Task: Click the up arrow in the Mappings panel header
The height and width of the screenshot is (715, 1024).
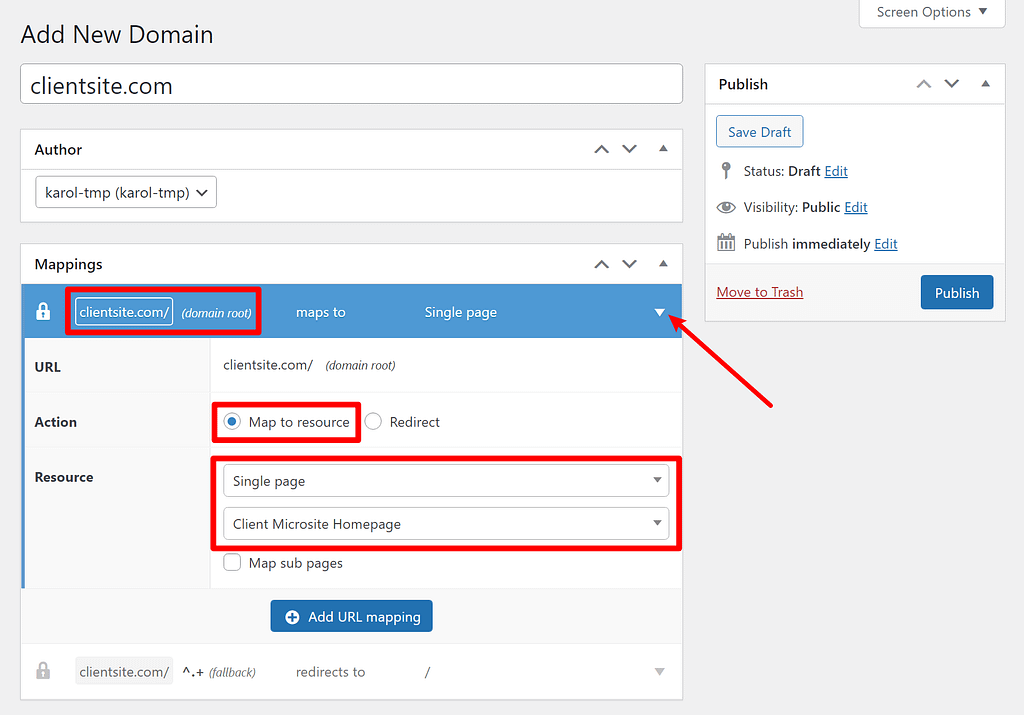Action: (x=601, y=264)
